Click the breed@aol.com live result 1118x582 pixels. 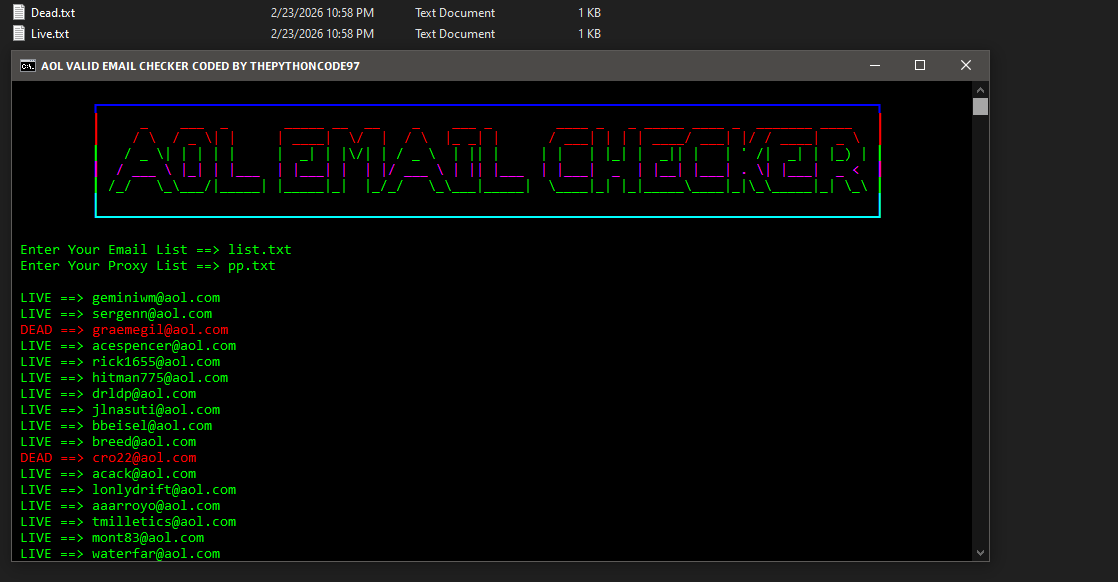[x=144, y=441]
